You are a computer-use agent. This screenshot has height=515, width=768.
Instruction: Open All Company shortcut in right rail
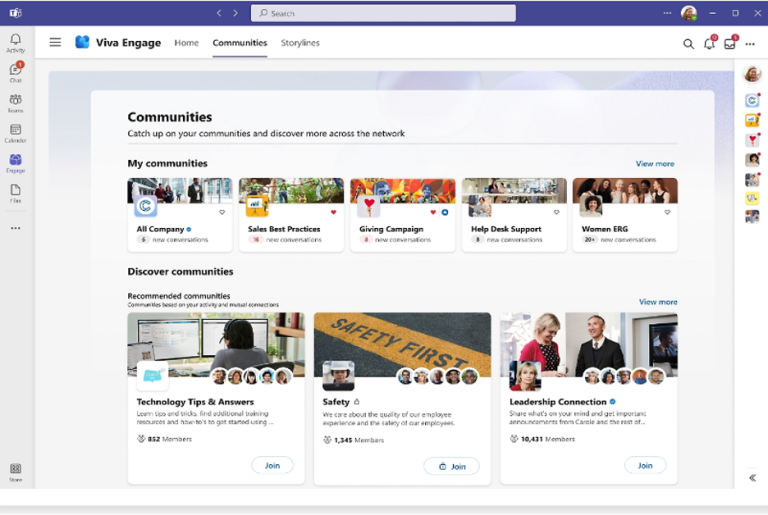[x=752, y=100]
